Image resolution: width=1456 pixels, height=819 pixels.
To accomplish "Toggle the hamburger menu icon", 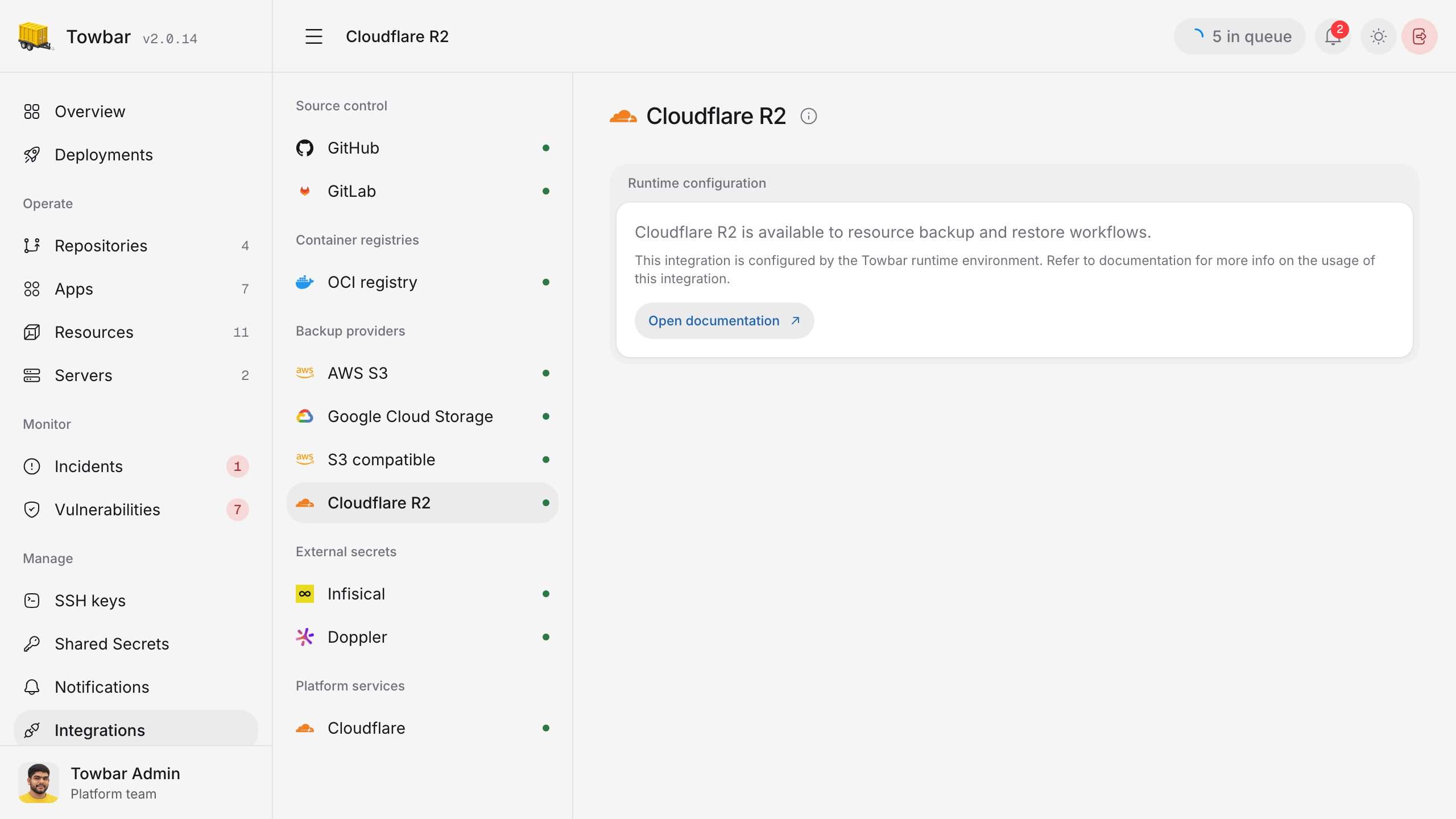I will (x=314, y=36).
